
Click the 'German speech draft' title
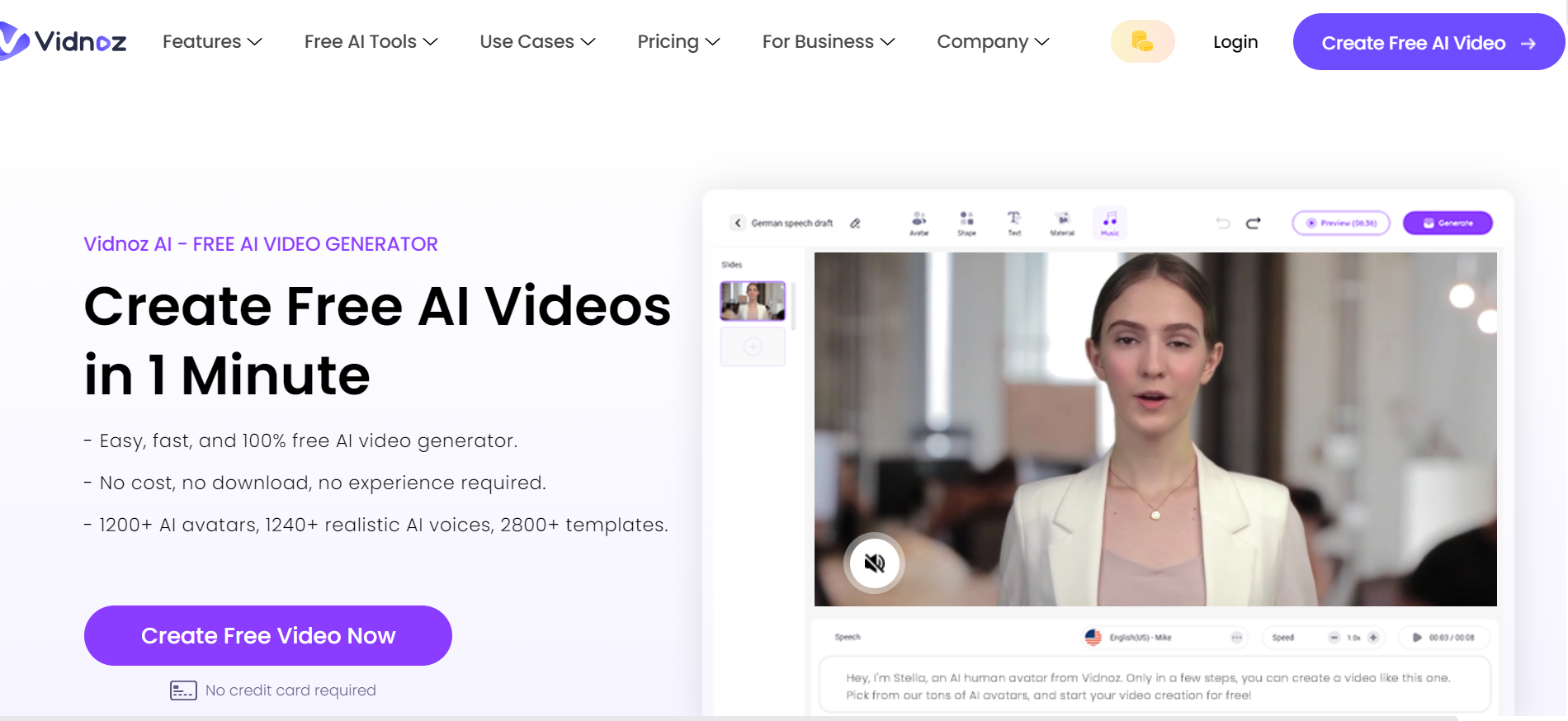click(792, 223)
